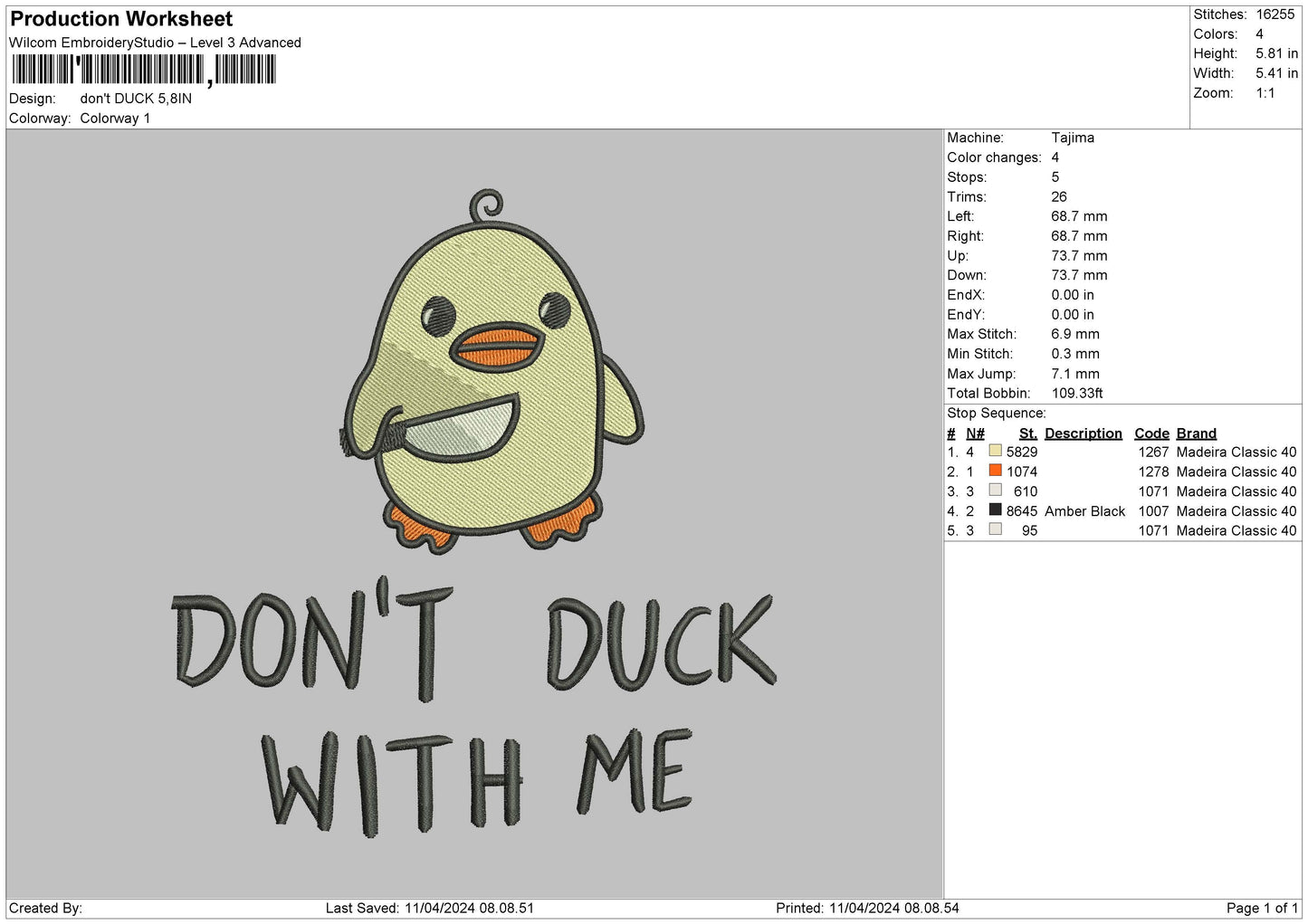This screenshot has height=924, width=1308.
Task: Click the Height value 5.81 in
Action: click(x=1276, y=54)
